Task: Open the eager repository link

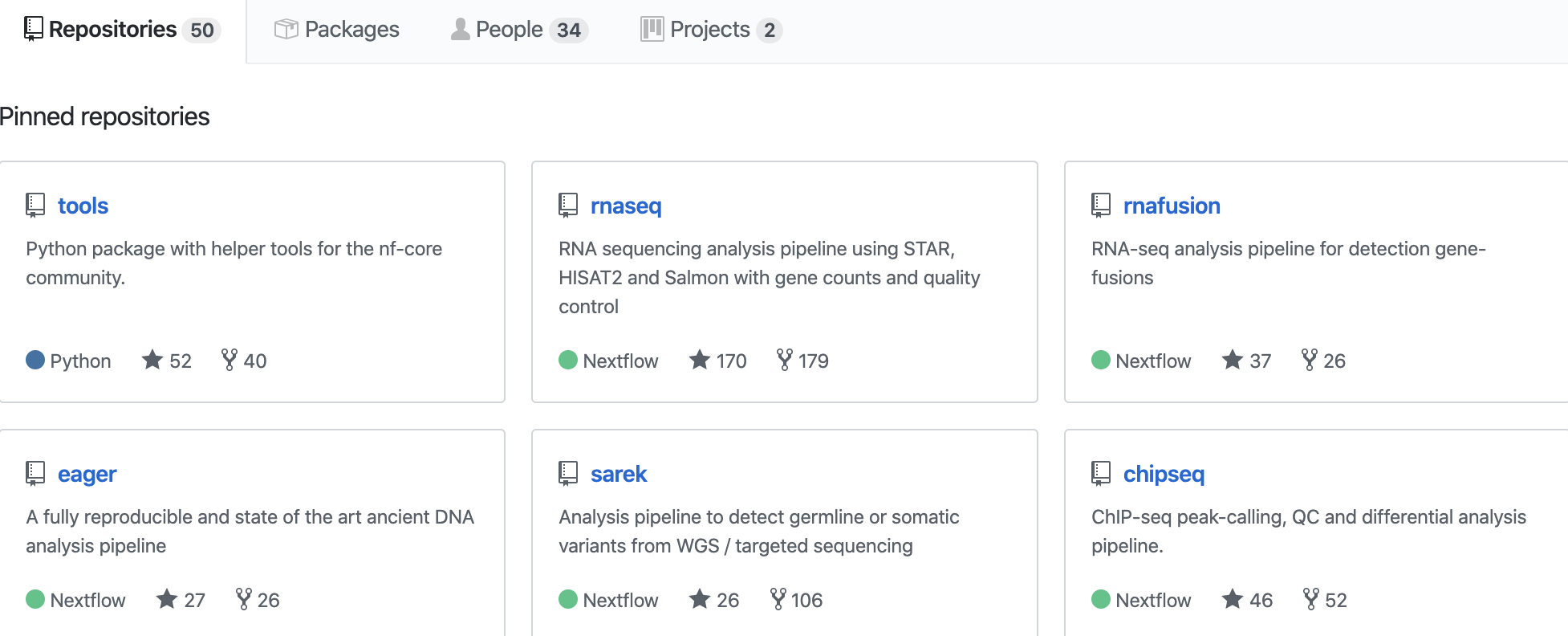Action: point(87,474)
